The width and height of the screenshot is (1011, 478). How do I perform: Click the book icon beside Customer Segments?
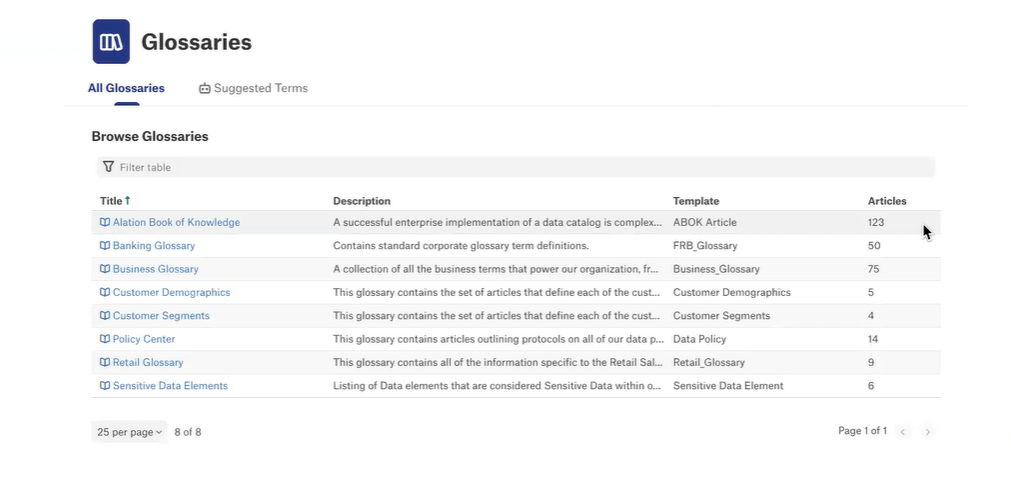pos(105,315)
